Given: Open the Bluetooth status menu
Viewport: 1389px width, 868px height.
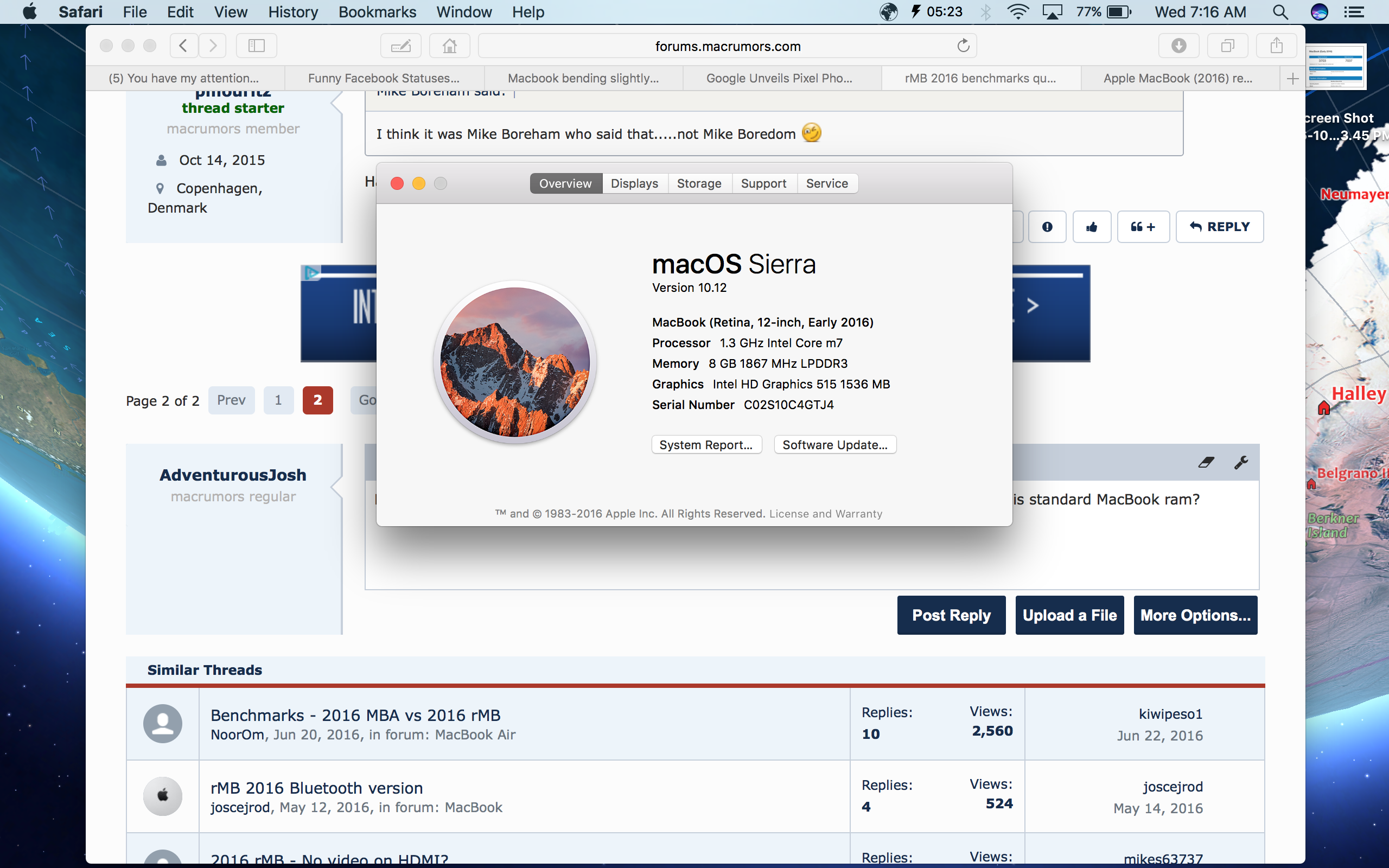Looking at the screenshot, I should [985, 12].
